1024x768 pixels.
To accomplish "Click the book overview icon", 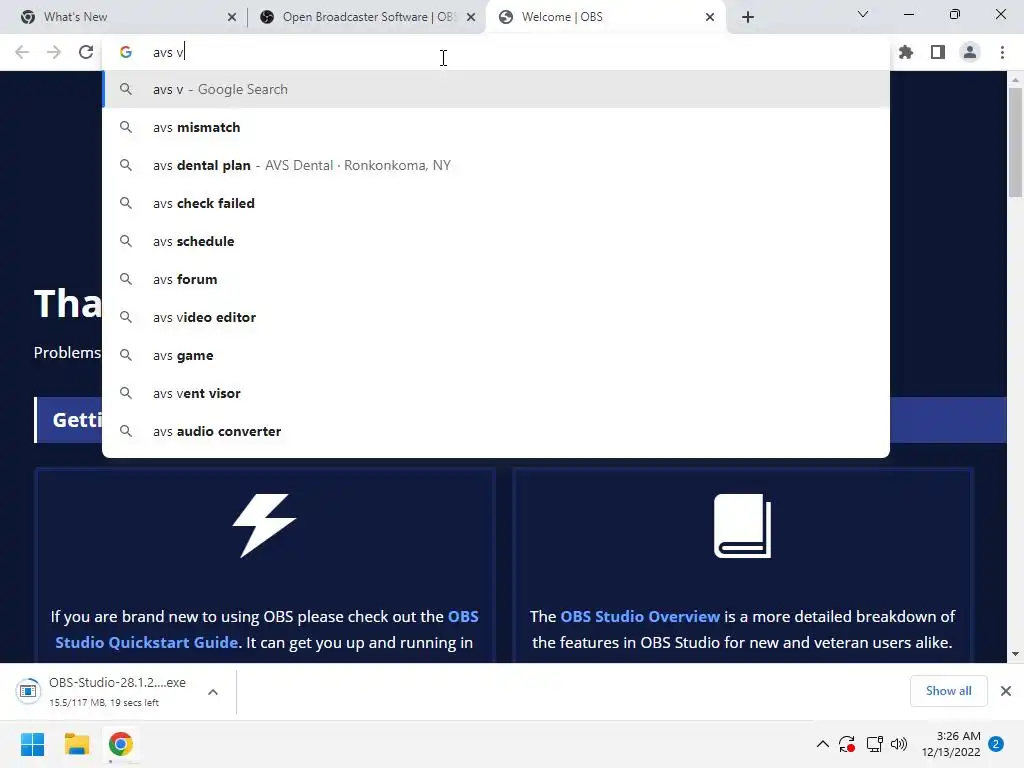I will 743,526.
